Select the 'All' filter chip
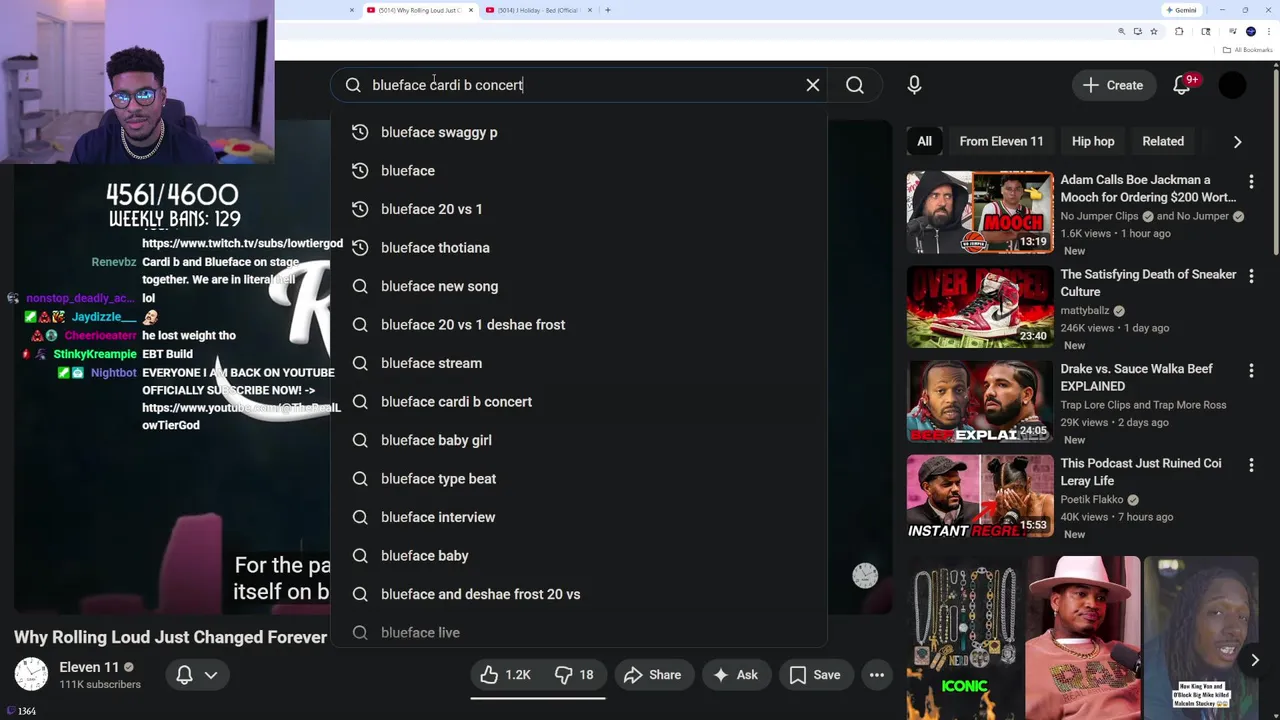Image resolution: width=1280 pixels, height=720 pixels. [924, 141]
